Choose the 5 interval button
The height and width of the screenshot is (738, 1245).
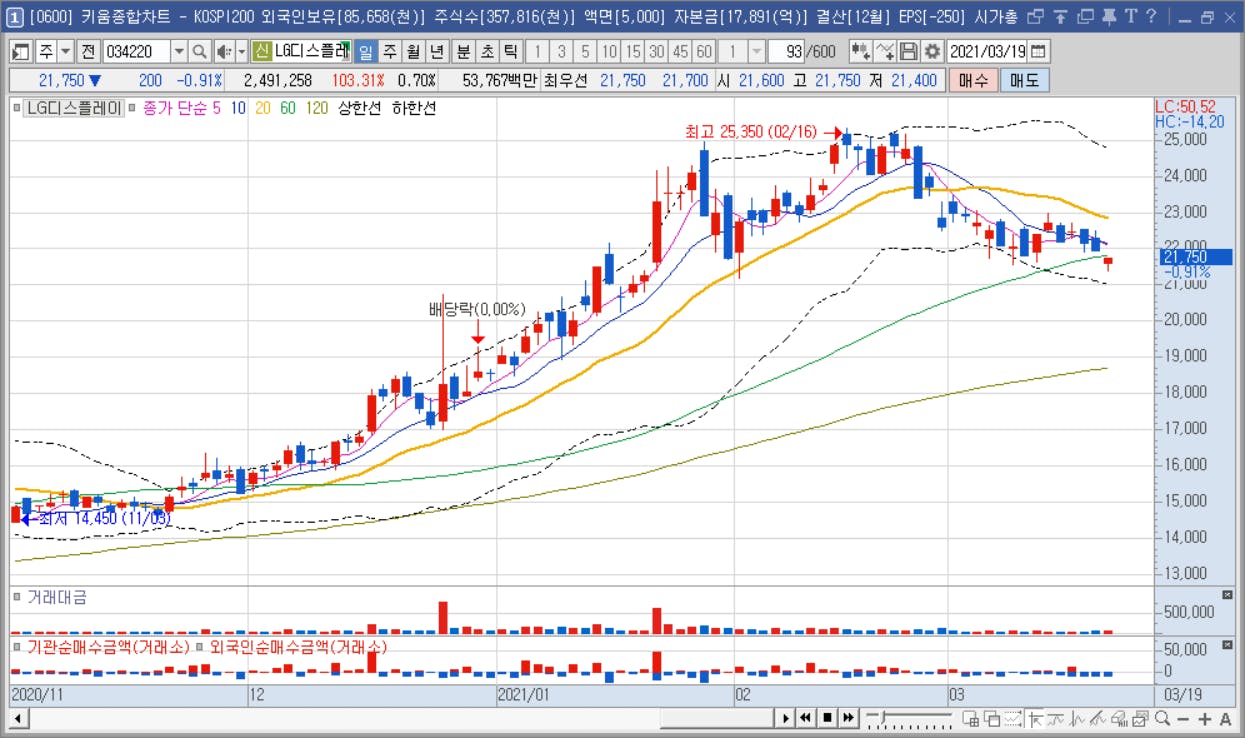(x=585, y=51)
